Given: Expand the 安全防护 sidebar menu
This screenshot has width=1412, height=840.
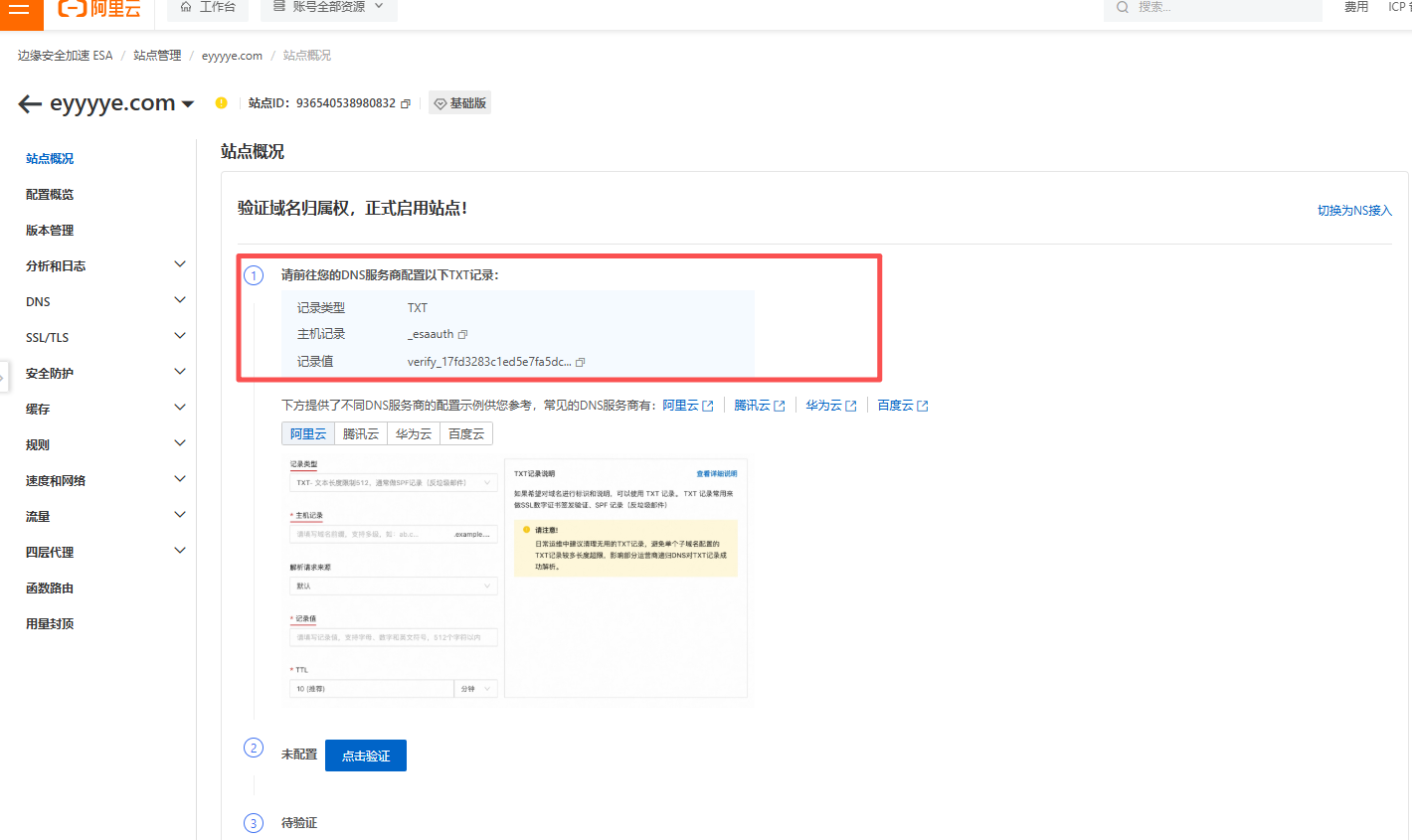Looking at the screenshot, I should (x=180, y=372).
